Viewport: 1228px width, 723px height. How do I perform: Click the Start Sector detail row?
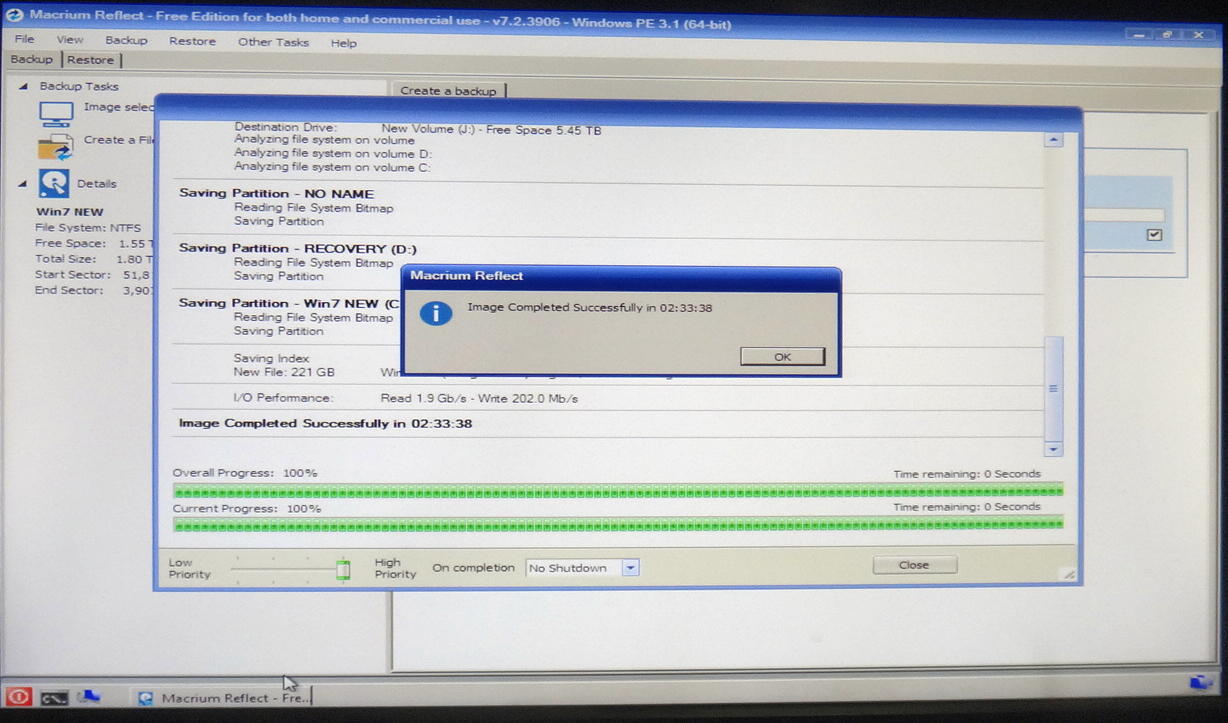pos(92,275)
